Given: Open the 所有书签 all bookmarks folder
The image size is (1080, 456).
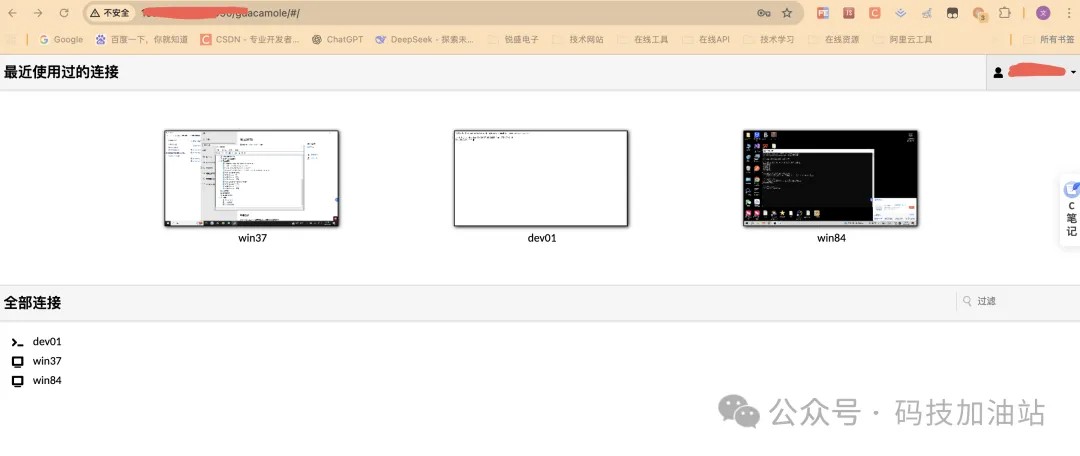Looking at the screenshot, I should tap(1048, 39).
